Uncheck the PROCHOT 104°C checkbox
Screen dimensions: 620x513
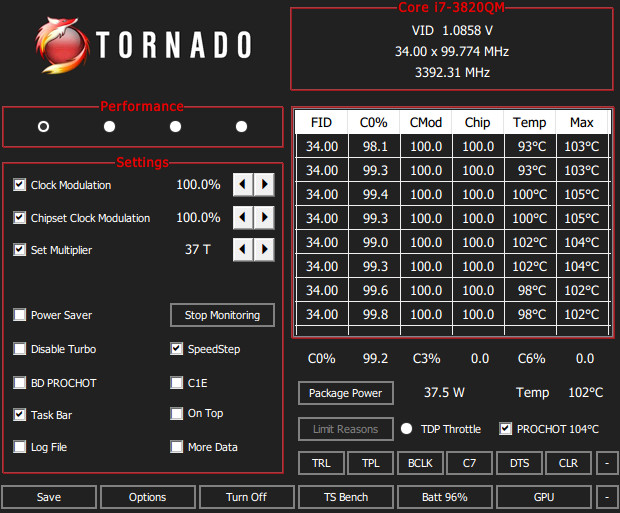click(x=505, y=429)
